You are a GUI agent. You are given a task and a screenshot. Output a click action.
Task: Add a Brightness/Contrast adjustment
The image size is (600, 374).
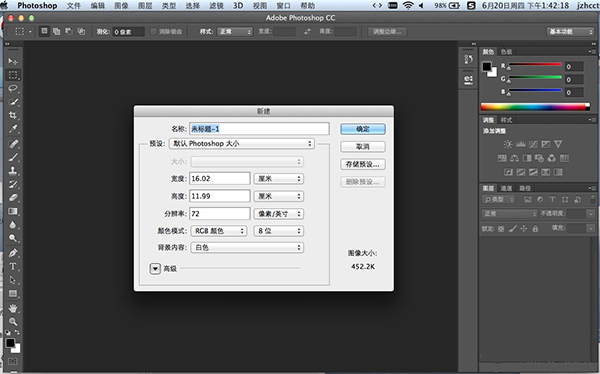(x=508, y=144)
